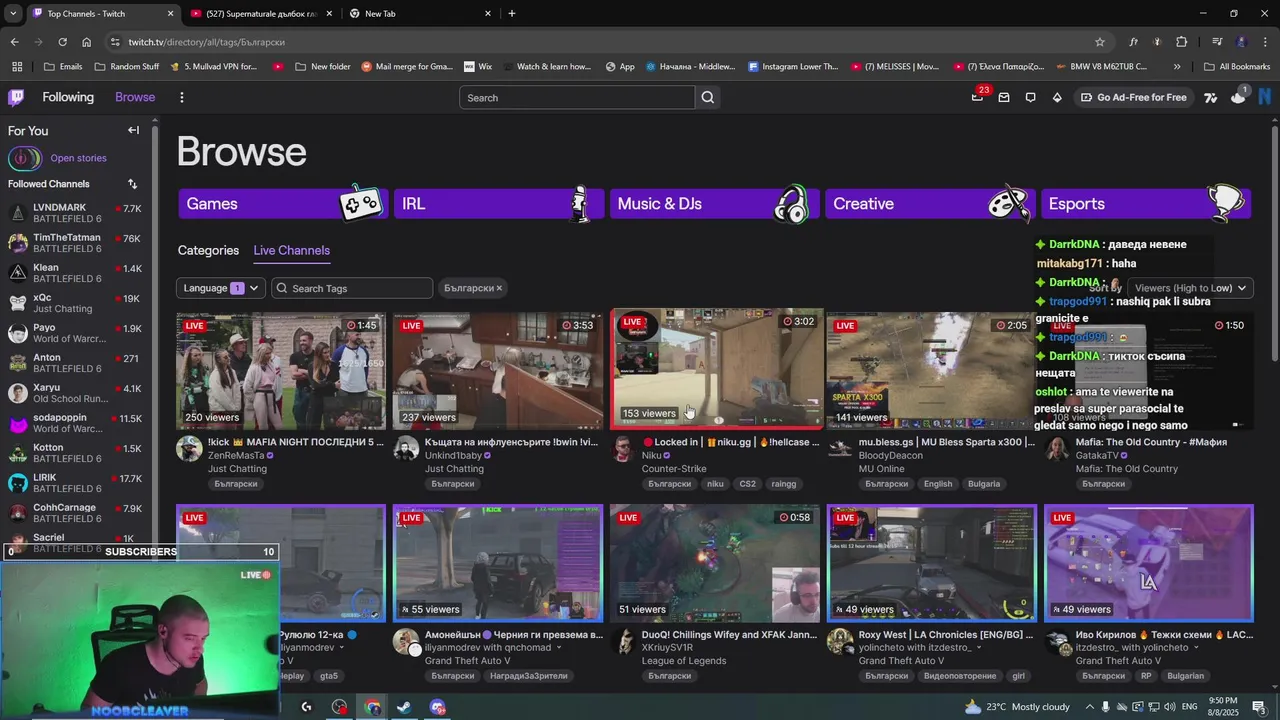Open the Chrome three-dot menu
This screenshot has width=1280, height=720.
(1265, 42)
